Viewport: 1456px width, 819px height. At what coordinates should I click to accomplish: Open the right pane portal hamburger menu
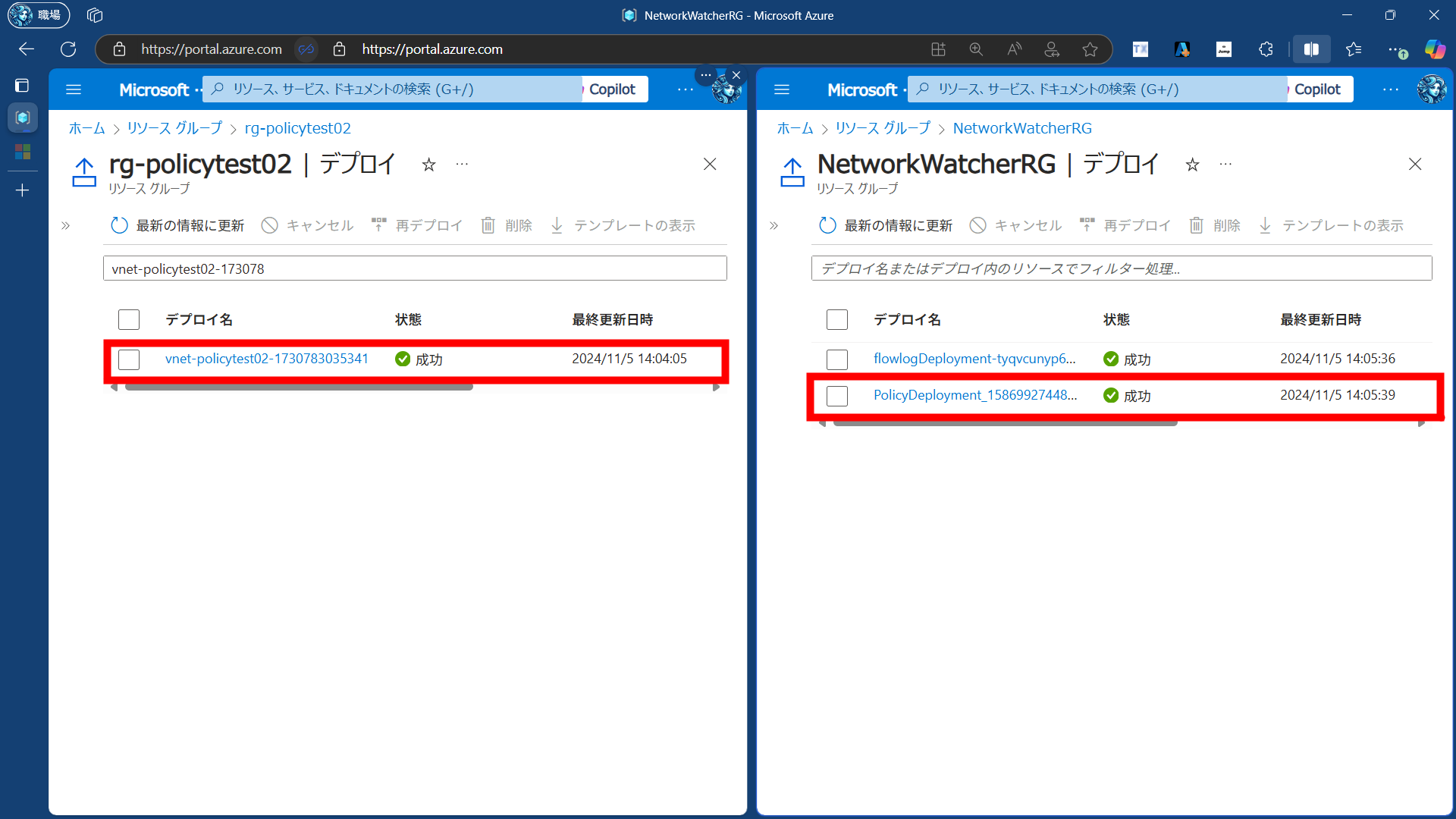point(782,89)
